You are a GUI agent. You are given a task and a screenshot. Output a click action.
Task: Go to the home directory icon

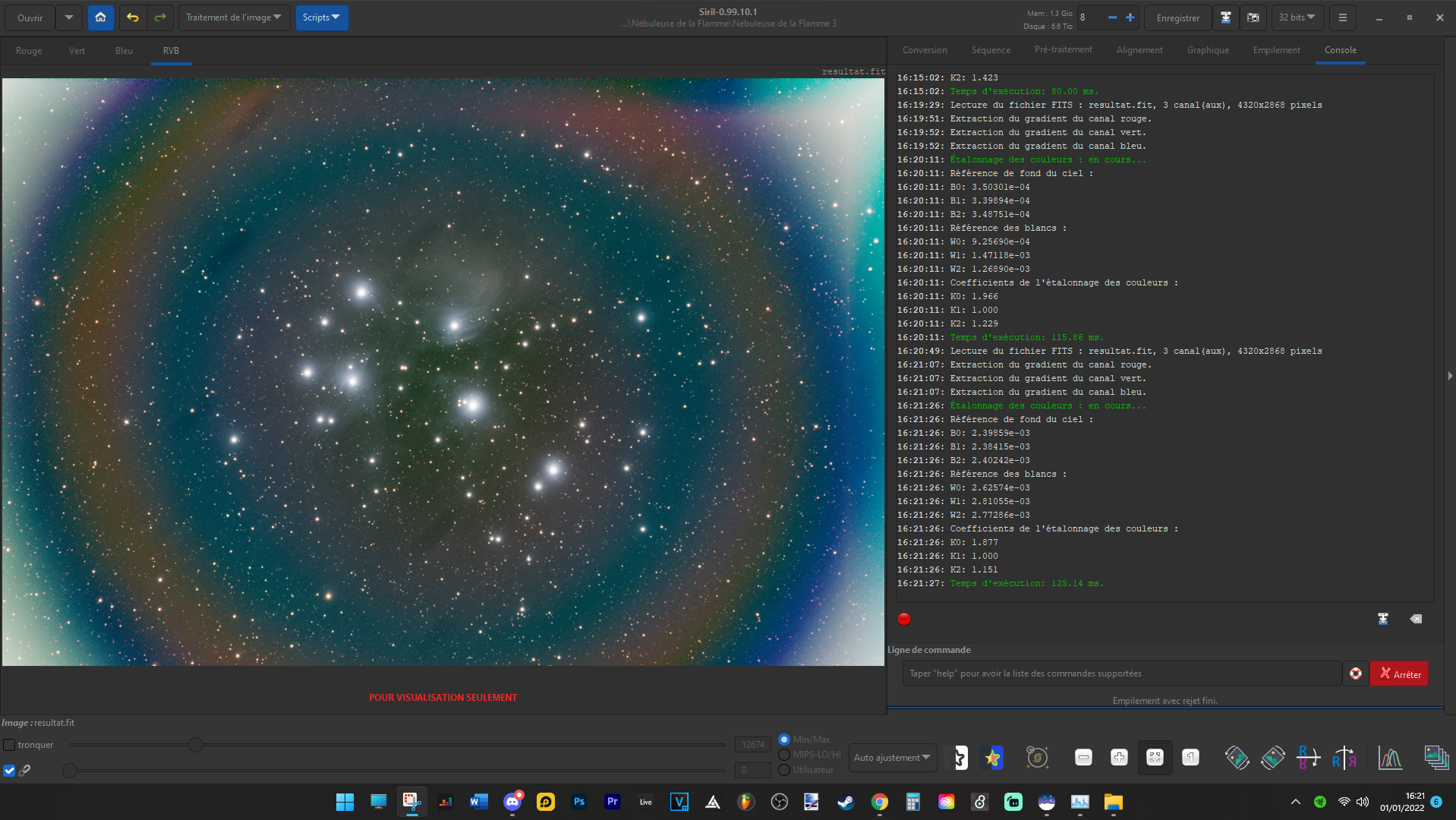click(x=100, y=17)
